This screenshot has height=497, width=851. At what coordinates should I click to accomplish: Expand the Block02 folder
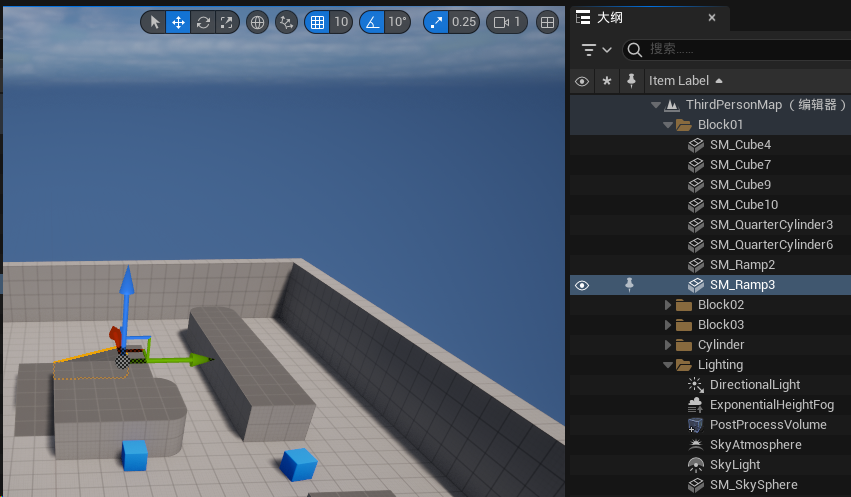[669, 305]
